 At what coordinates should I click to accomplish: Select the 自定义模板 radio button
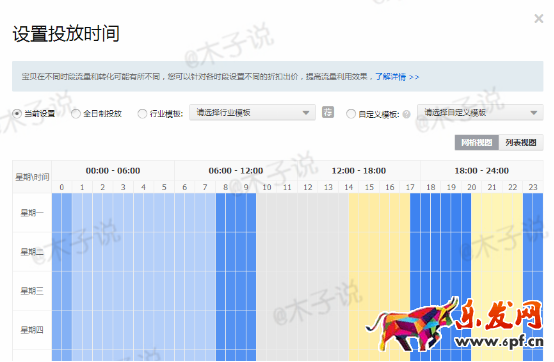tap(350, 114)
